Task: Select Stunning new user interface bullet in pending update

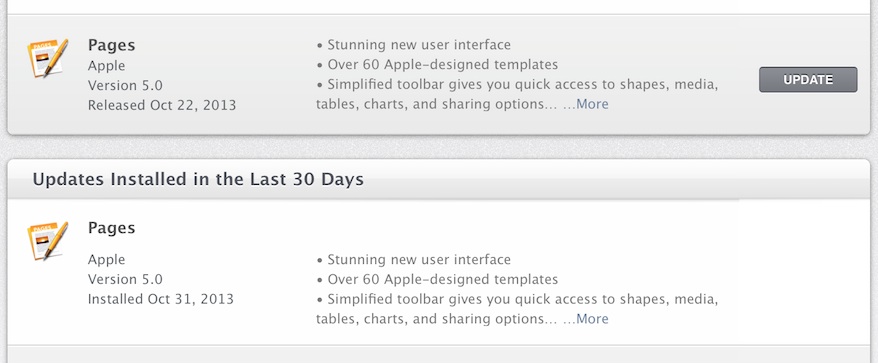Action: [x=414, y=45]
